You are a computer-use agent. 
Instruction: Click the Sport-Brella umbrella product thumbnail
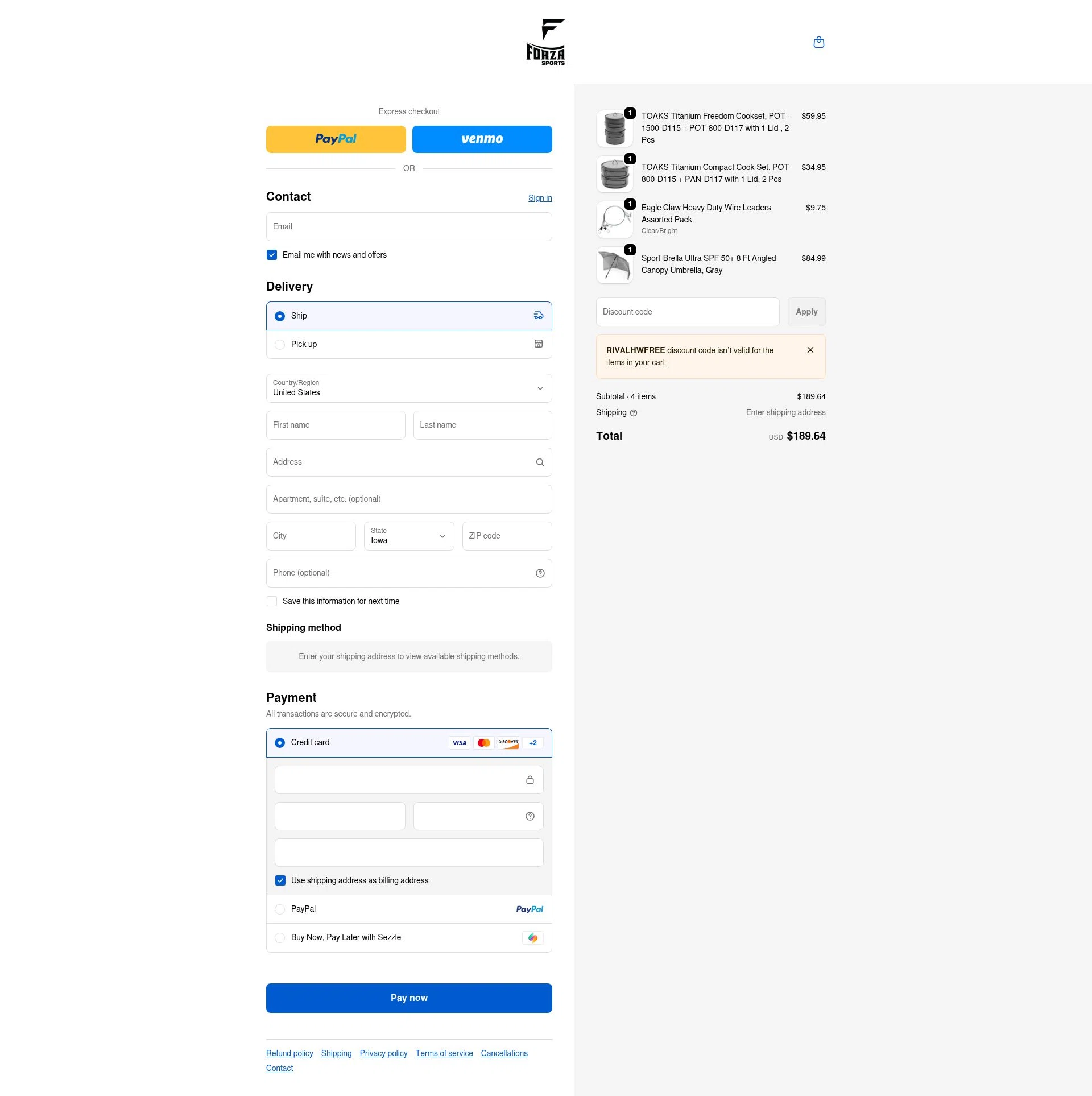click(x=615, y=265)
